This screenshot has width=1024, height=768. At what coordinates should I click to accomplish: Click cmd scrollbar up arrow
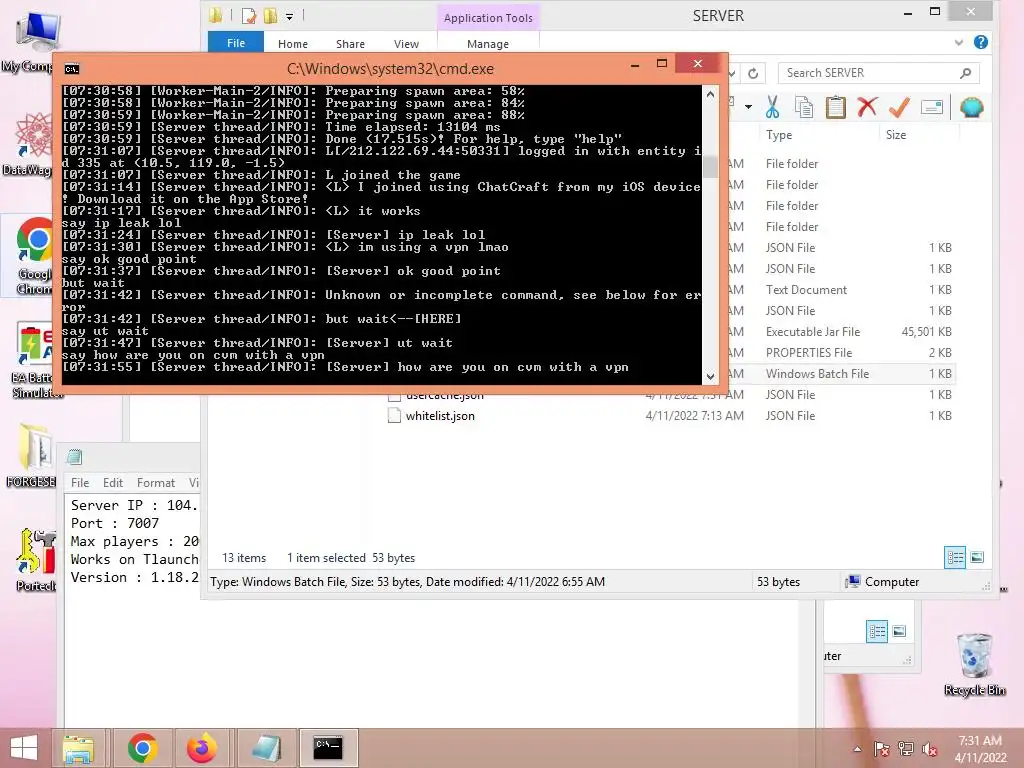(710, 93)
